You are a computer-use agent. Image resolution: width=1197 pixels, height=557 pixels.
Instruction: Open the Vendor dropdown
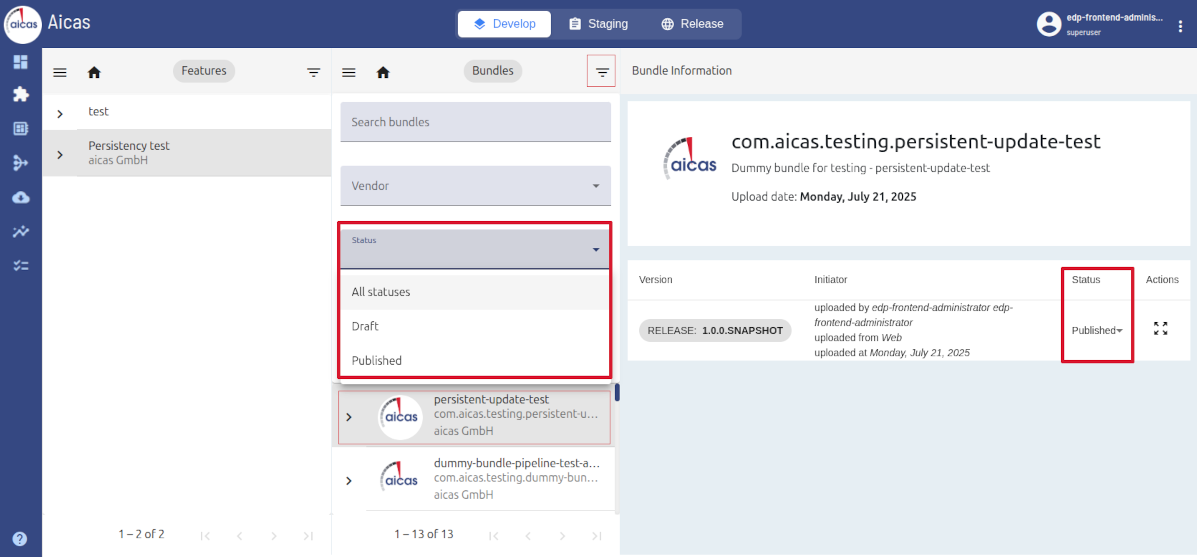(475, 186)
